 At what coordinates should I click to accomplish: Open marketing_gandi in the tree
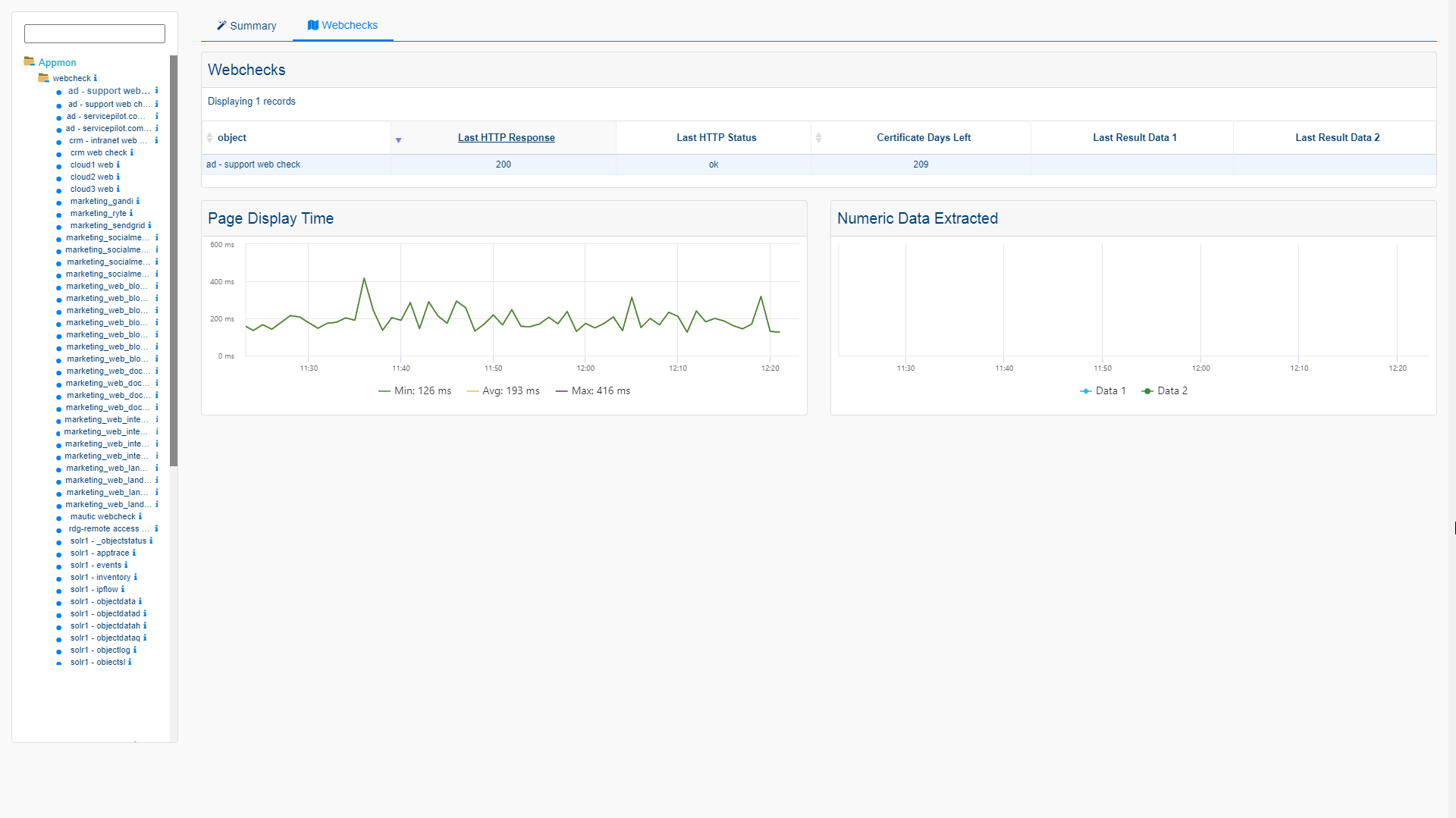[x=102, y=201]
